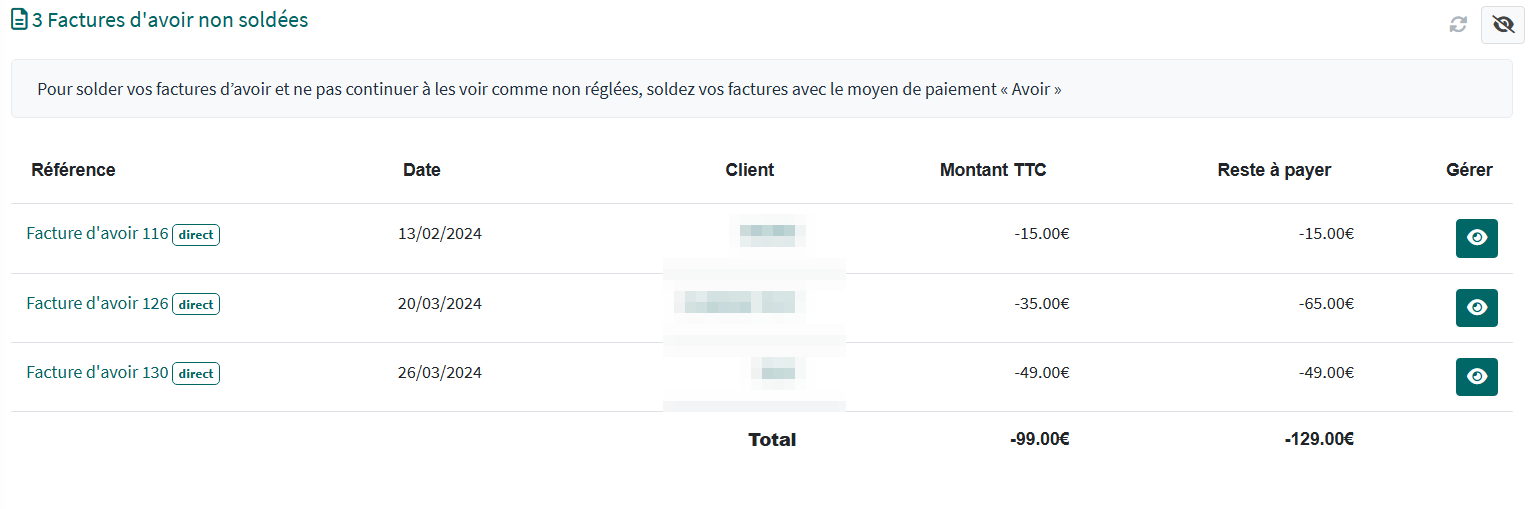Click the Gérer column header
This screenshot has height=509, width=1535.
click(1468, 170)
